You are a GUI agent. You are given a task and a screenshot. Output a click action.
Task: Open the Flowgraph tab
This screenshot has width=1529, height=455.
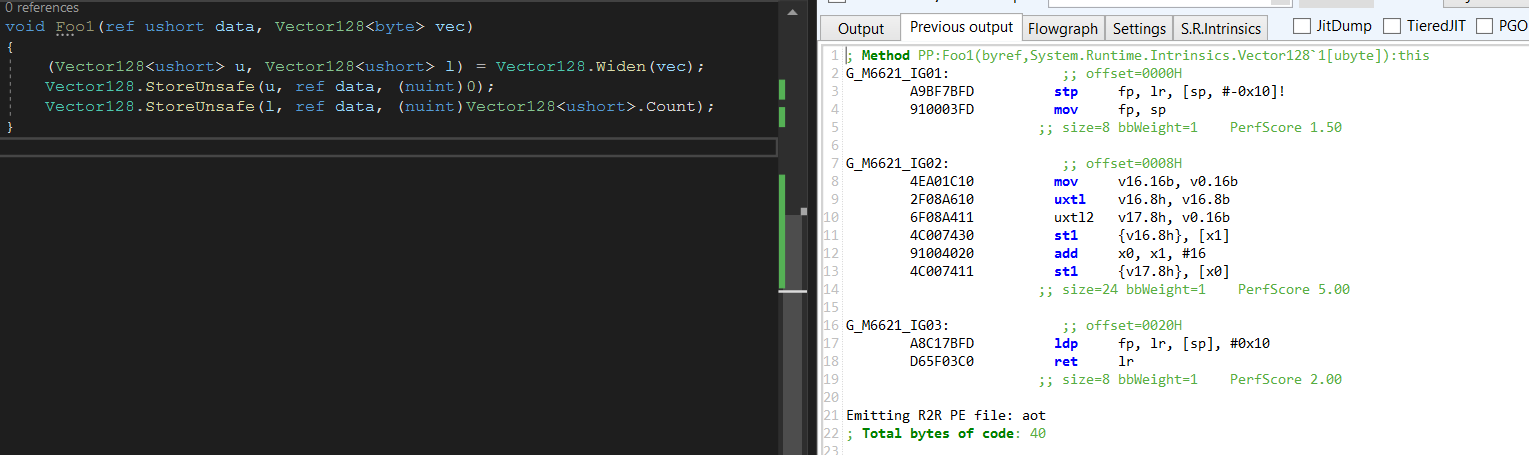coord(1063,29)
